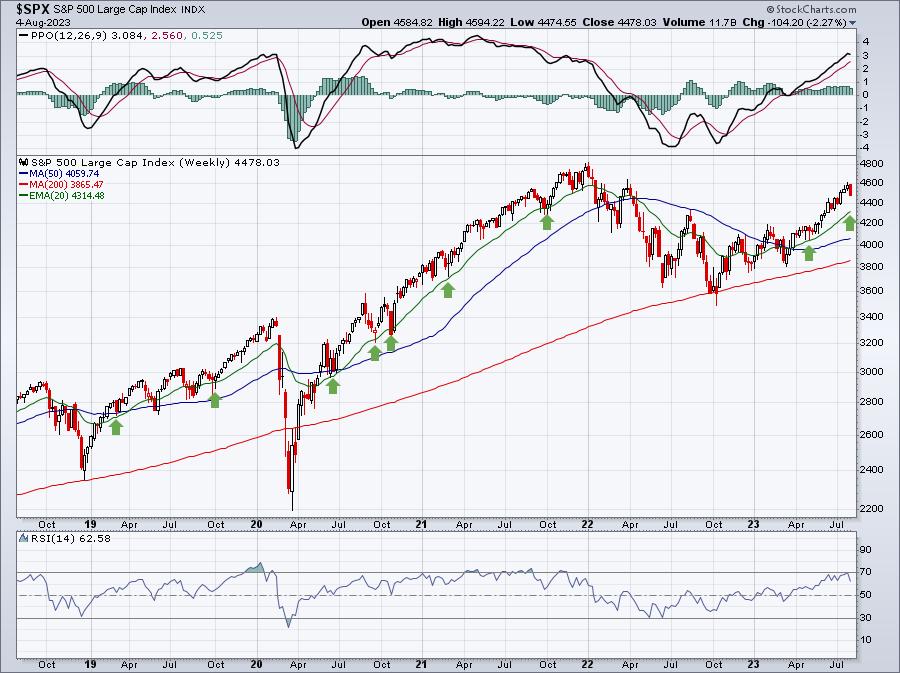
Task: Select the green arrow at October 2021
Action: click(546, 221)
